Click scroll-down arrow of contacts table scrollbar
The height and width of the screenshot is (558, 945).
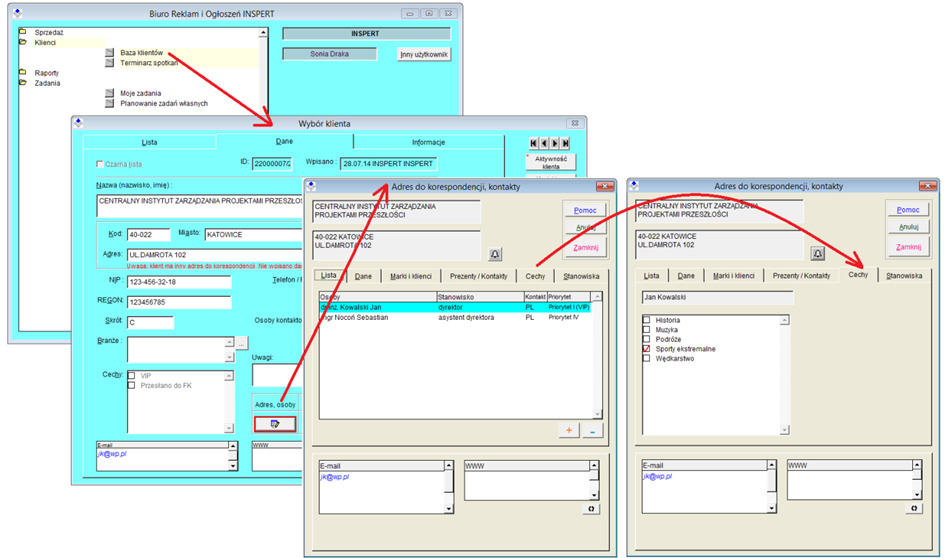pyautogui.click(x=597, y=414)
